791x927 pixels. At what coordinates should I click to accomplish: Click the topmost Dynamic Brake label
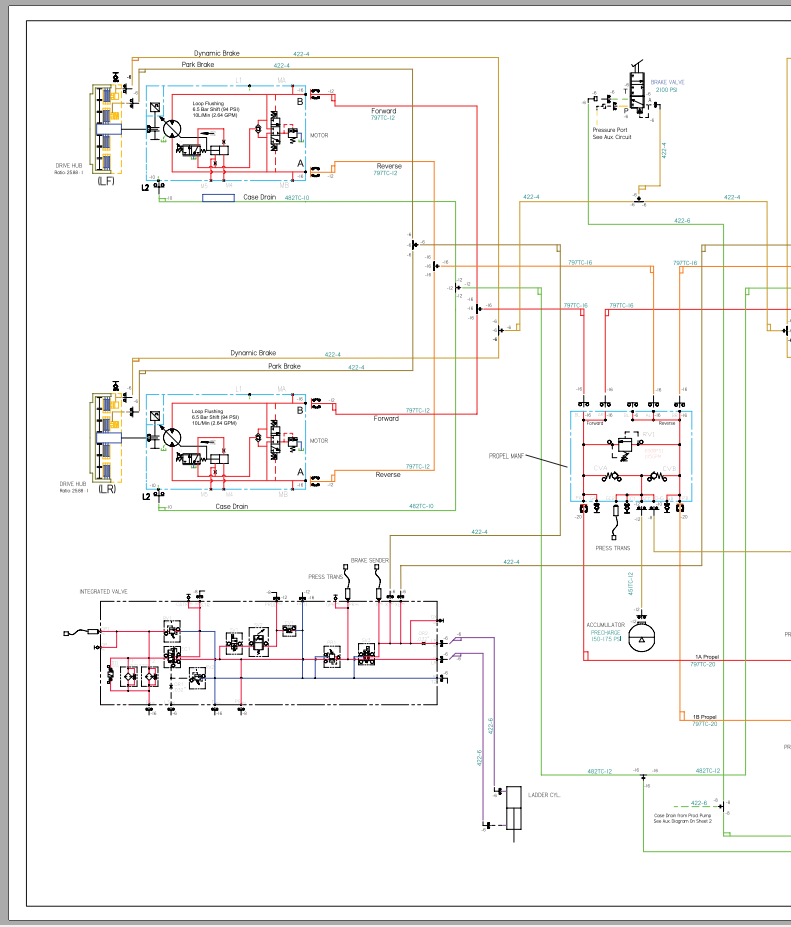217,53
